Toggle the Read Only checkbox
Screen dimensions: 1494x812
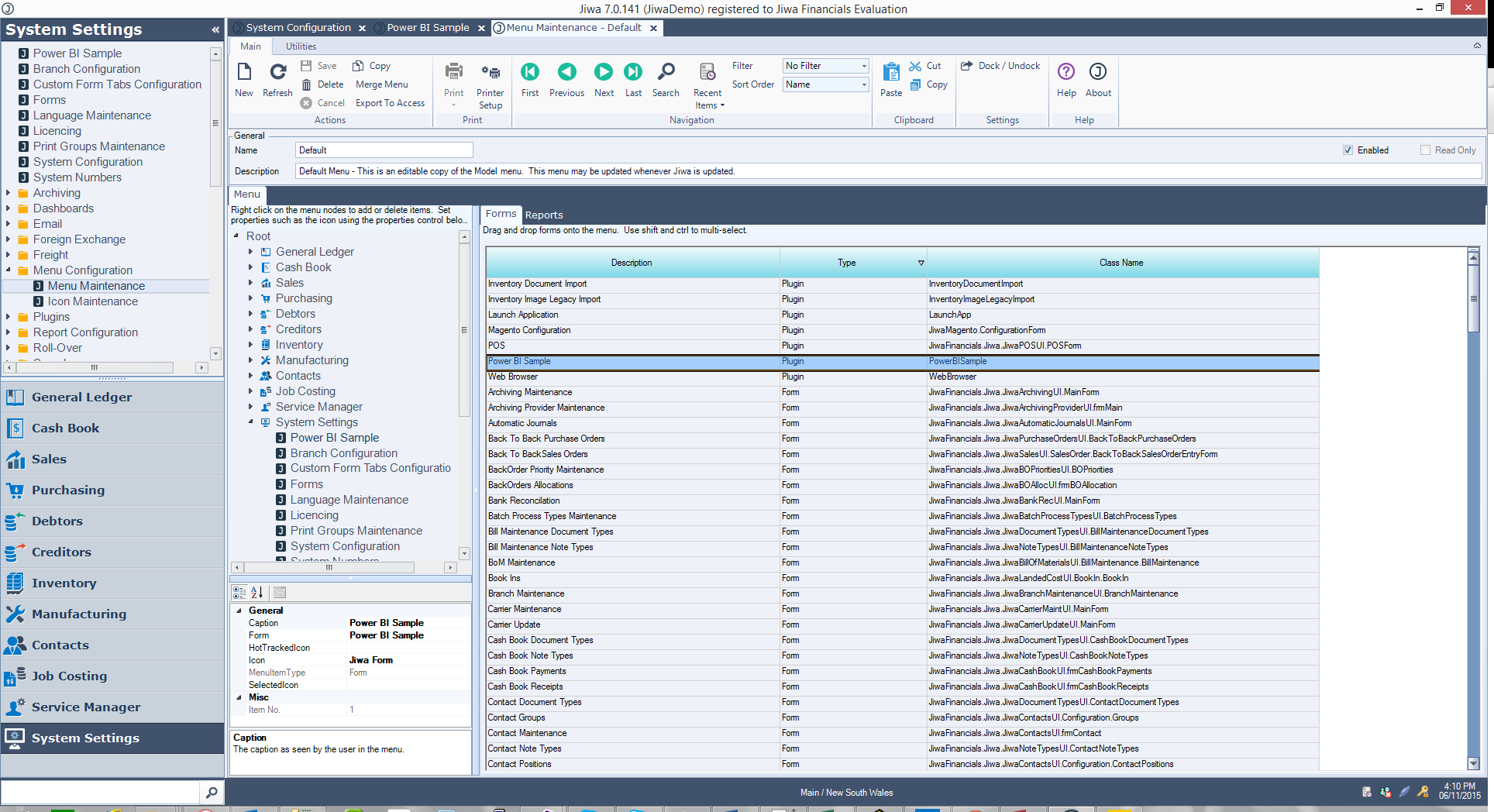[x=1425, y=150]
